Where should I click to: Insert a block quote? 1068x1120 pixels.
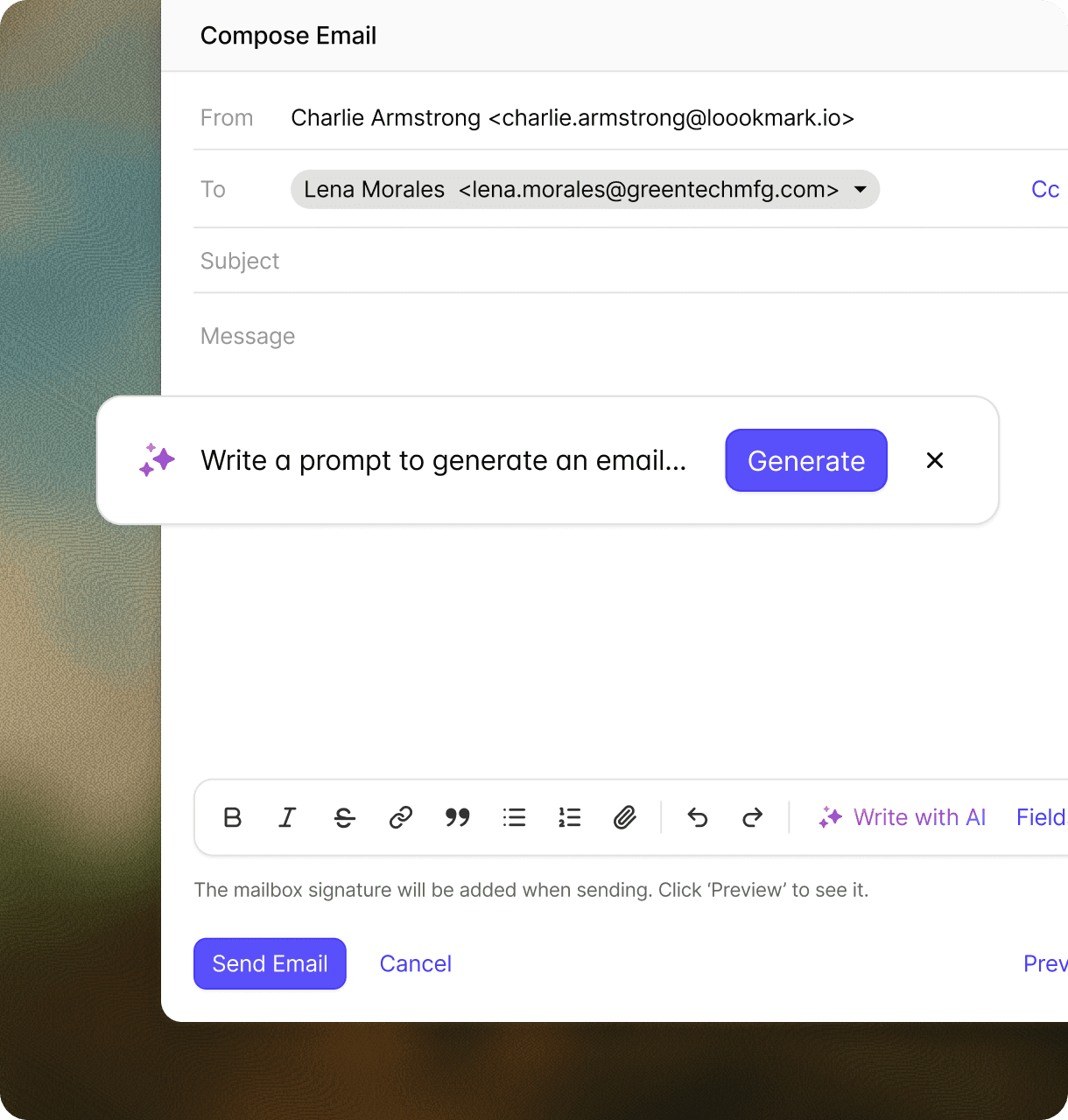(457, 817)
